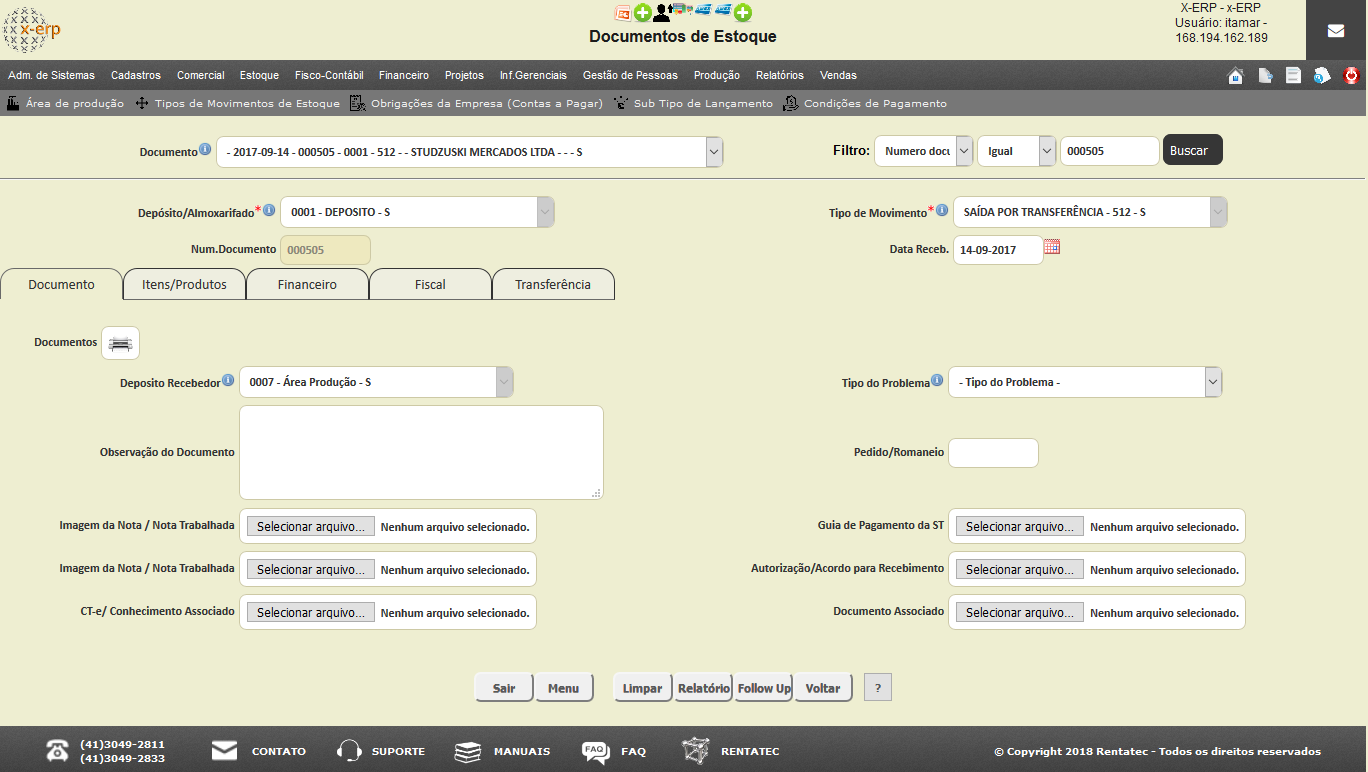Viewport: 1368px width, 772px height.
Task: Expand the Depósito/Almoxarifado dropdown
Action: point(545,212)
